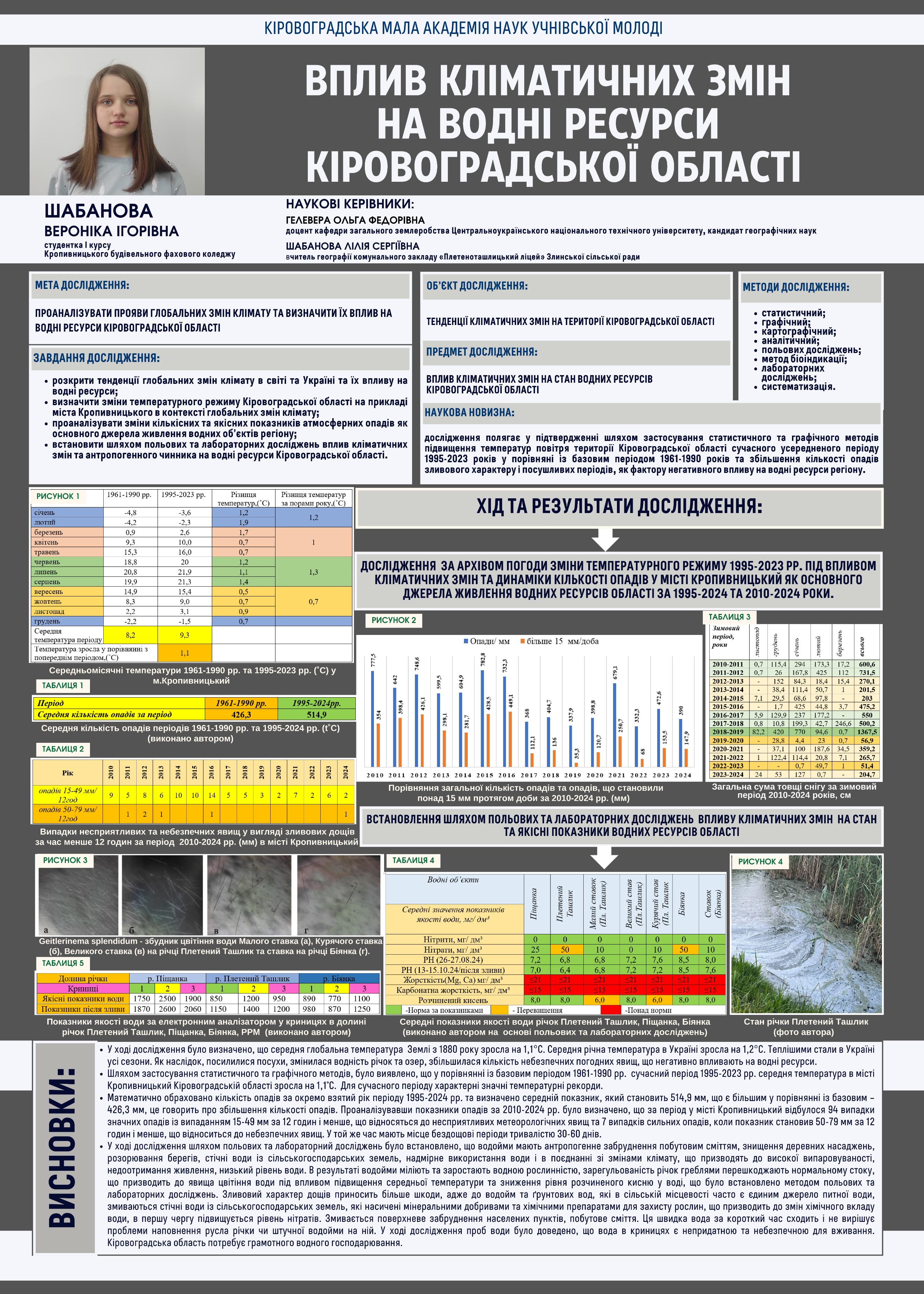924x1294 pixels.
Task: Click the 'ТАБЛИЦЯ 4' label
Action: [413, 860]
